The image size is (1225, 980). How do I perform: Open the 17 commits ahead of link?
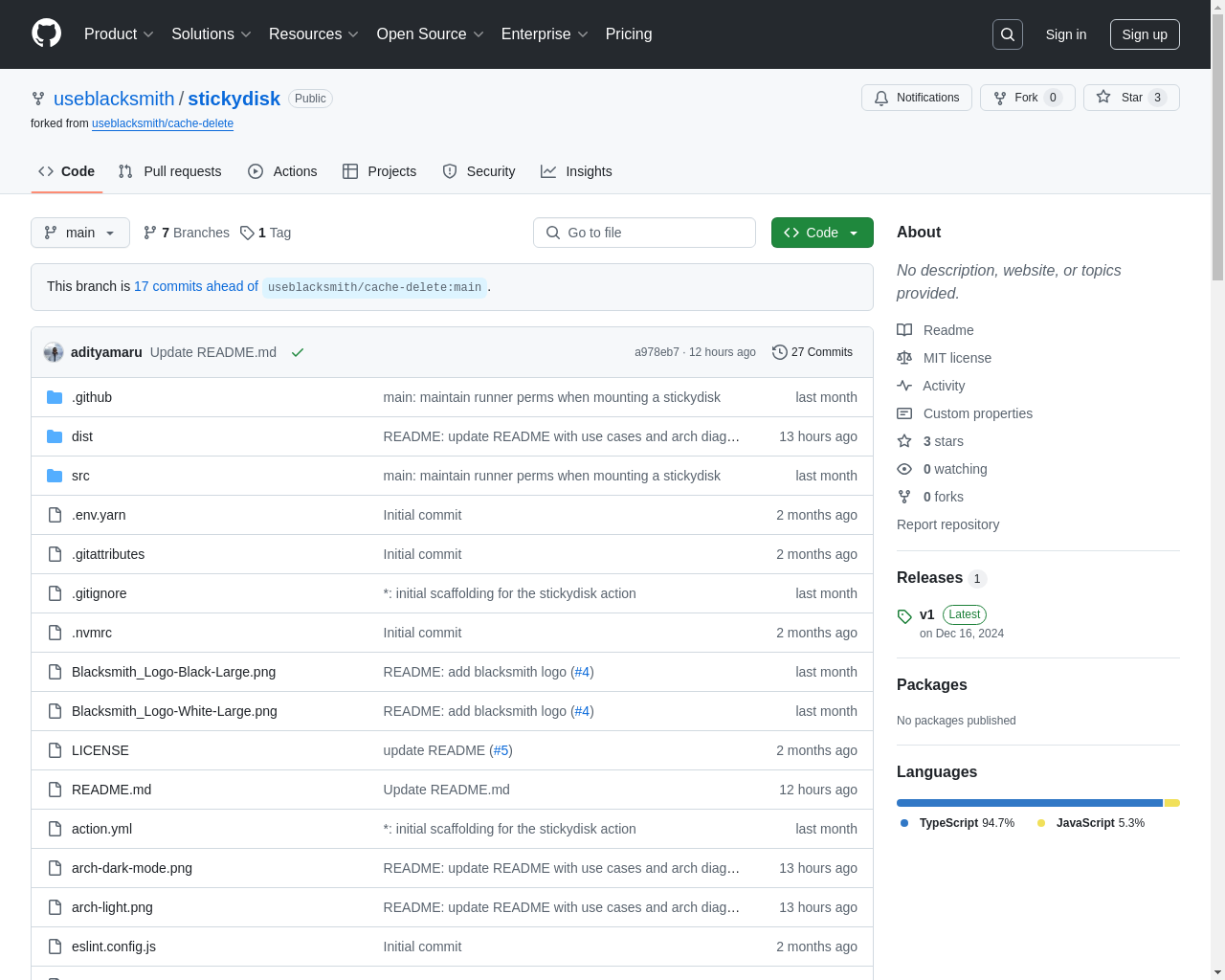coord(196,286)
